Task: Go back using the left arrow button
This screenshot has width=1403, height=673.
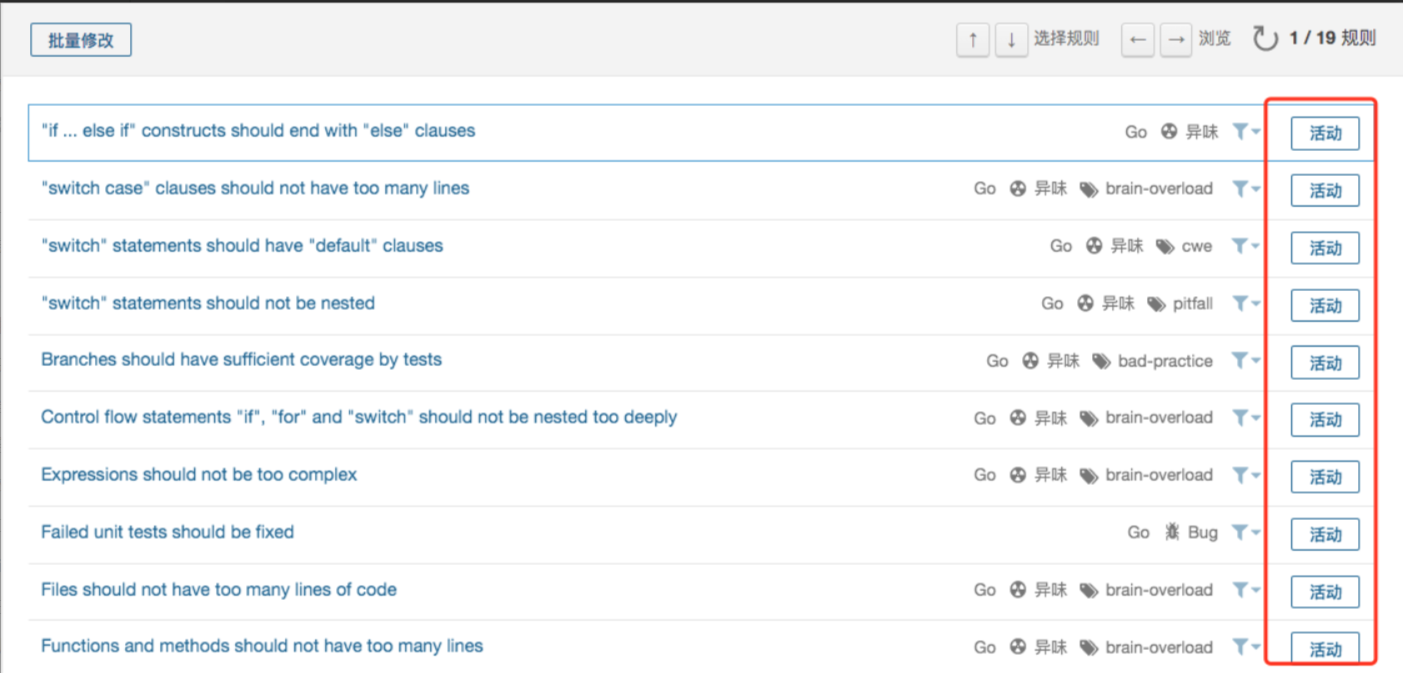Action: 1137,40
